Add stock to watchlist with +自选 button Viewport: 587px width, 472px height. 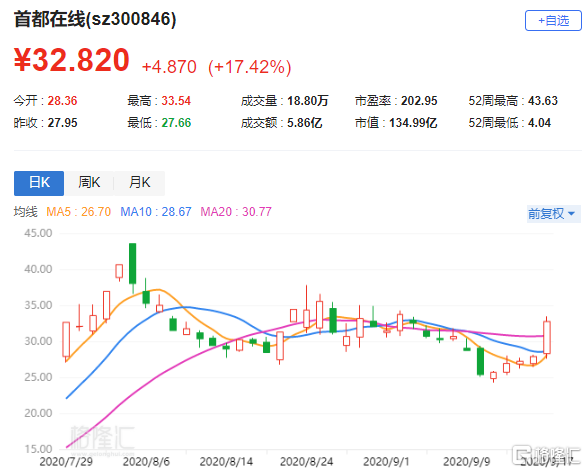pyautogui.click(x=553, y=21)
